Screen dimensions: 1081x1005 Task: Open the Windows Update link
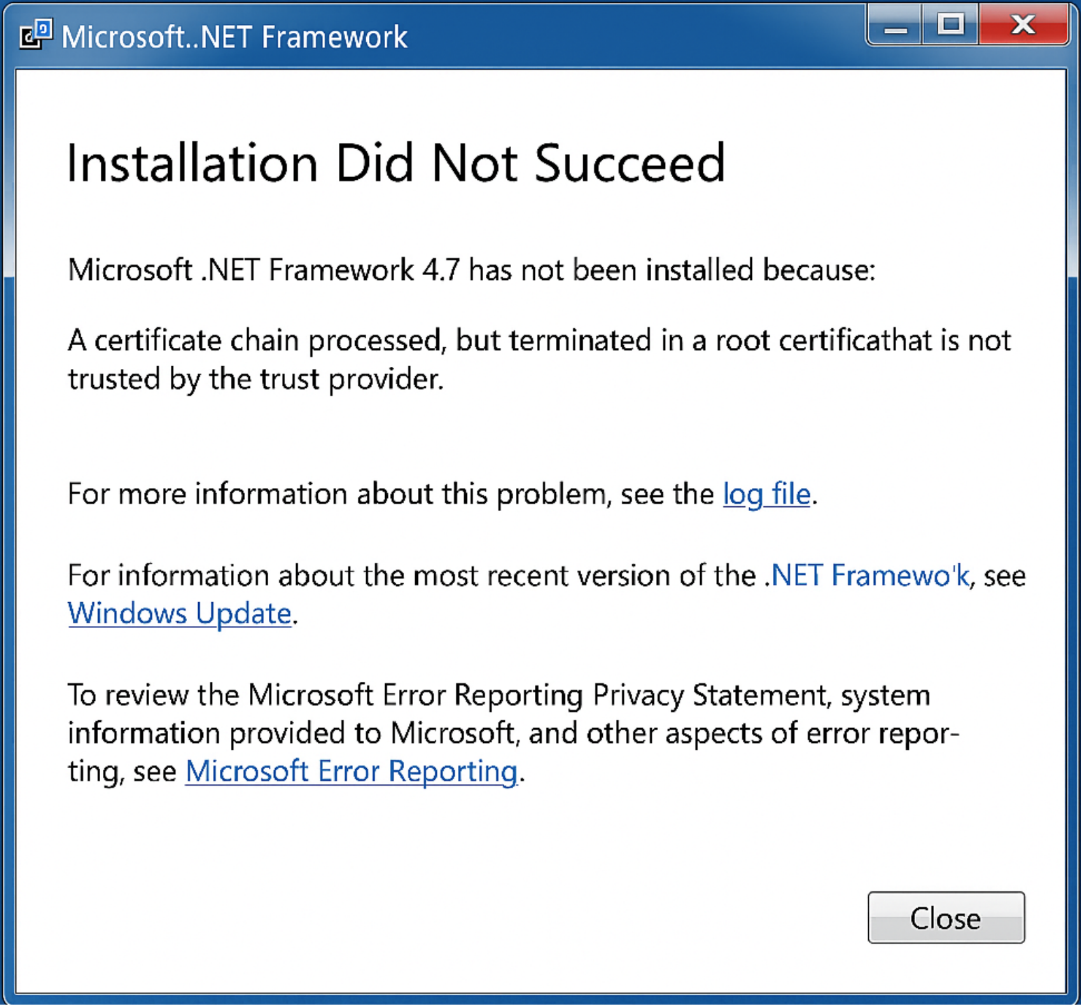[179, 613]
